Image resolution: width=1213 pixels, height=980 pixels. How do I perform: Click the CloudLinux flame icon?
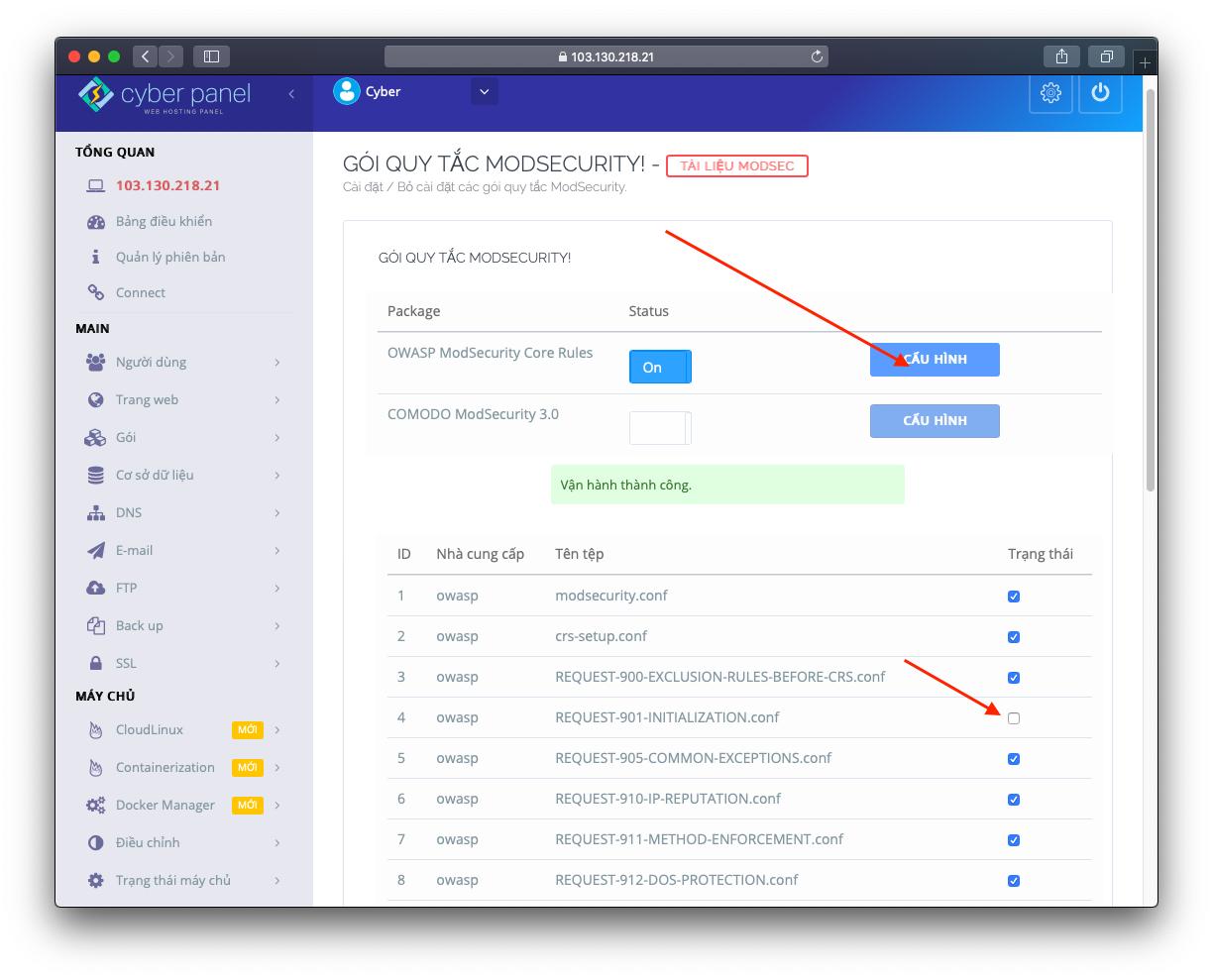coord(96,730)
